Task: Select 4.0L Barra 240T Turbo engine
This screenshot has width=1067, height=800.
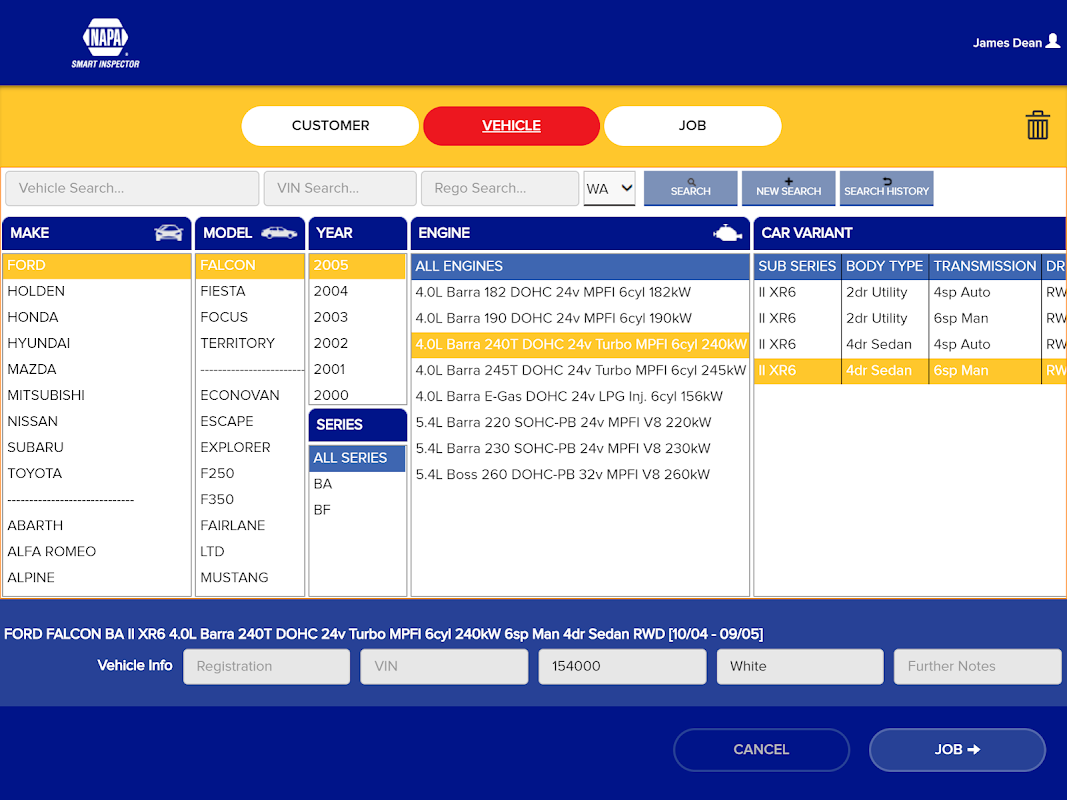Action: coord(580,344)
